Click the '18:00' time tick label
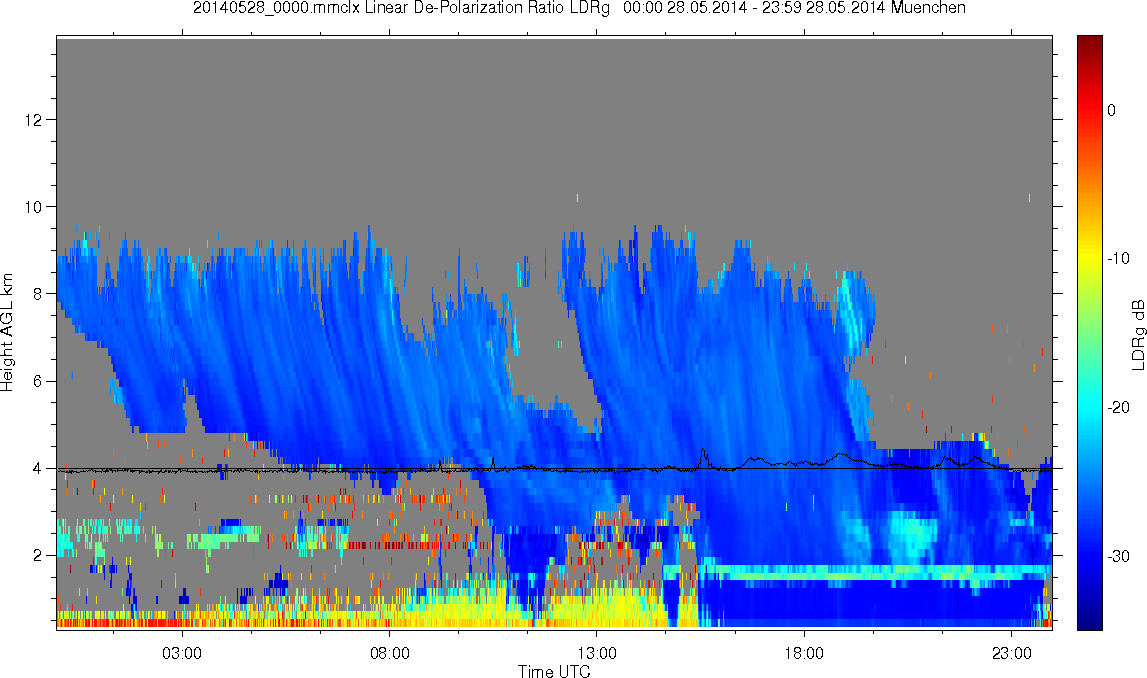The height and width of the screenshot is (678, 1147). pos(804,653)
